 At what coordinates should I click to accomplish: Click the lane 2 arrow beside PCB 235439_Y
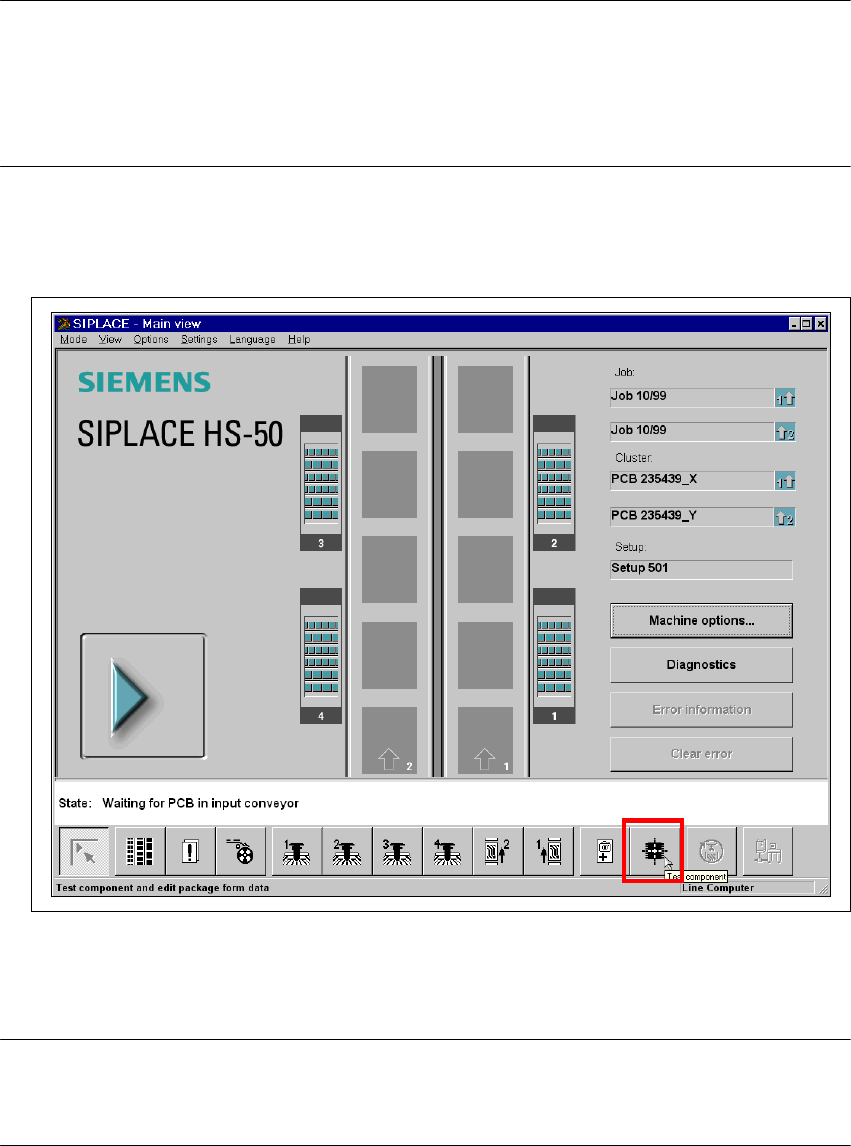click(785, 518)
